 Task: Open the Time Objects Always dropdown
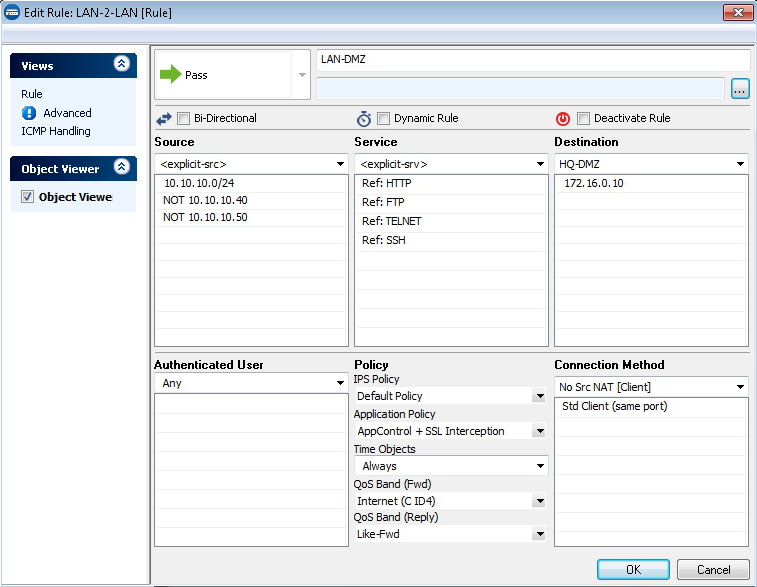coord(540,466)
